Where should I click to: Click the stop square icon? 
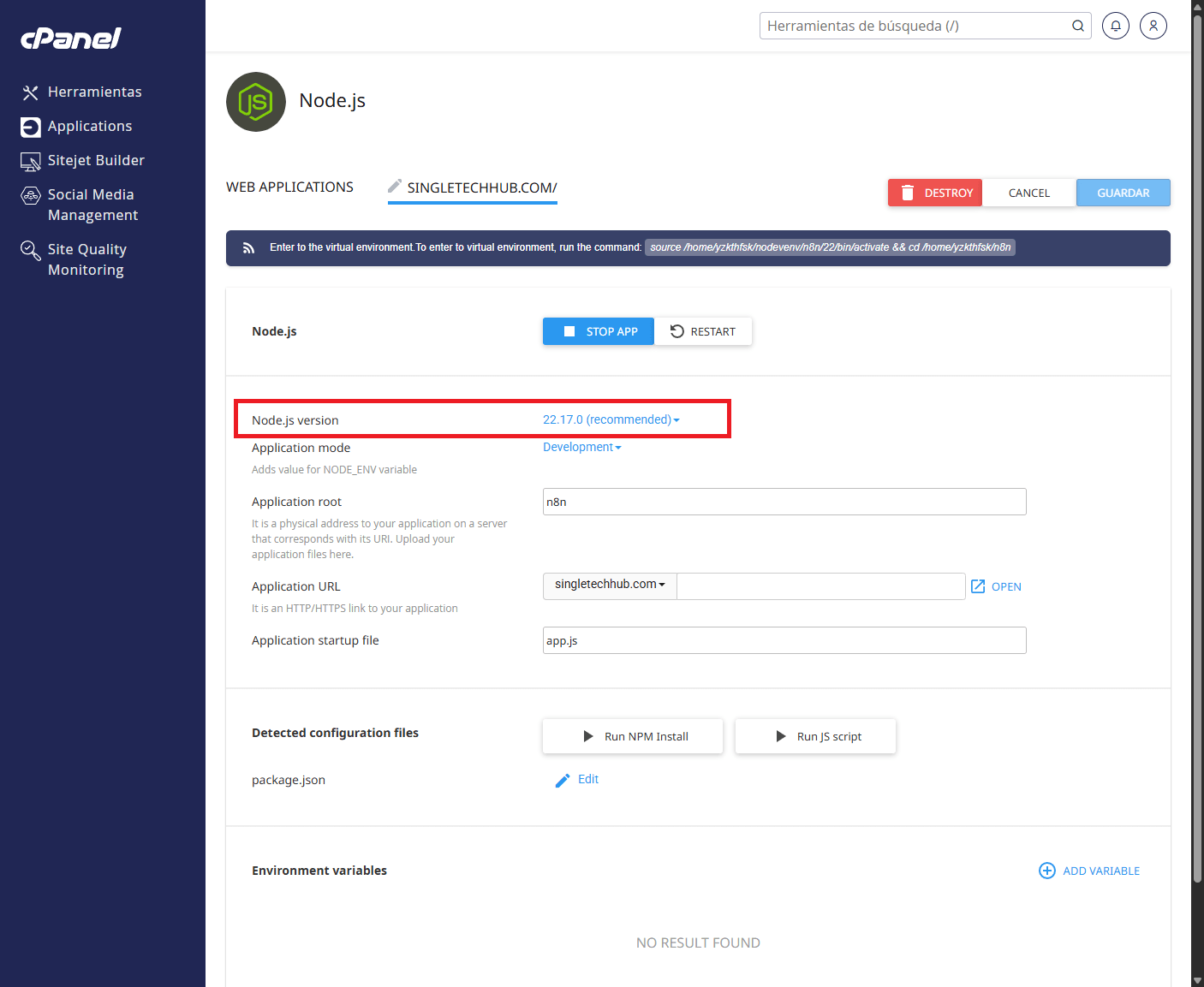click(x=569, y=331)
